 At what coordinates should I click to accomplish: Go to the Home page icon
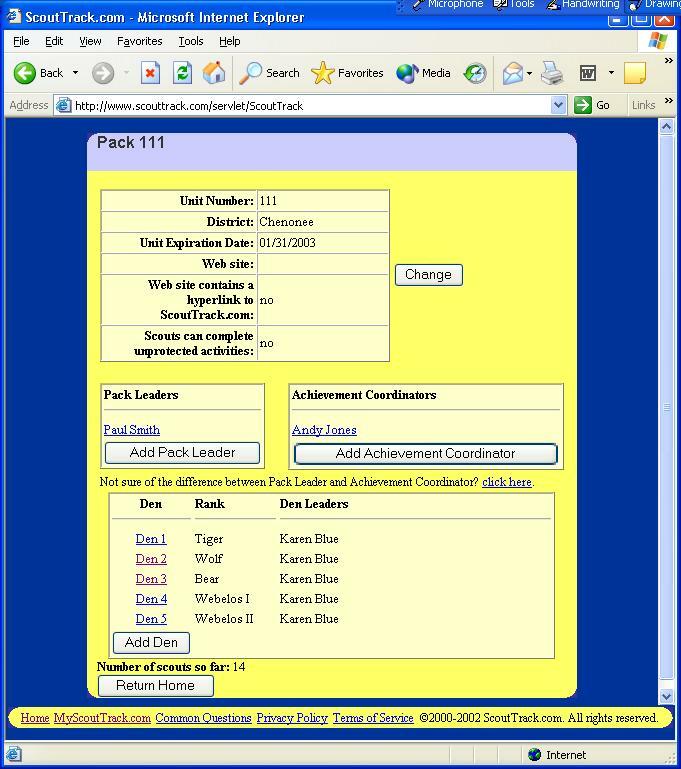(x=214, y=73)
